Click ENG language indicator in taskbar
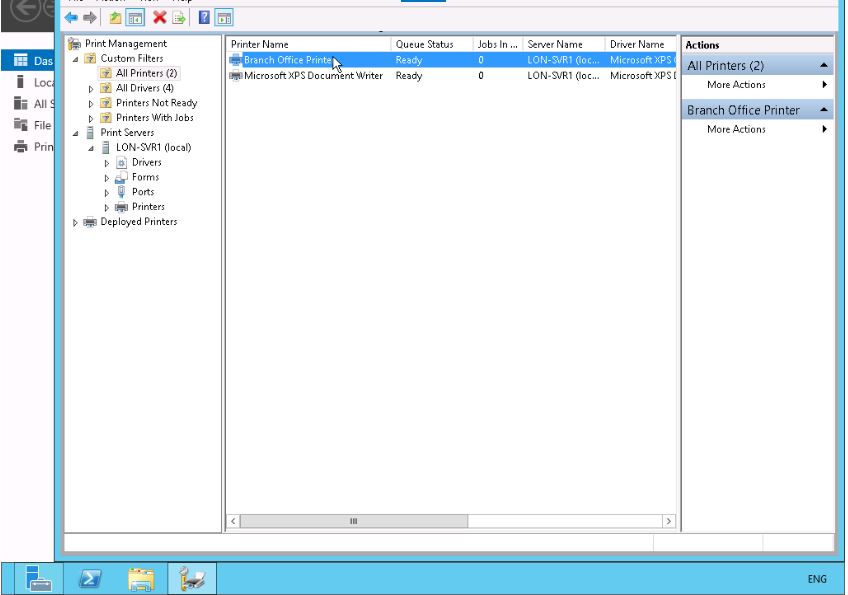This screenshot has height=595, width=848. coord(817,579)
